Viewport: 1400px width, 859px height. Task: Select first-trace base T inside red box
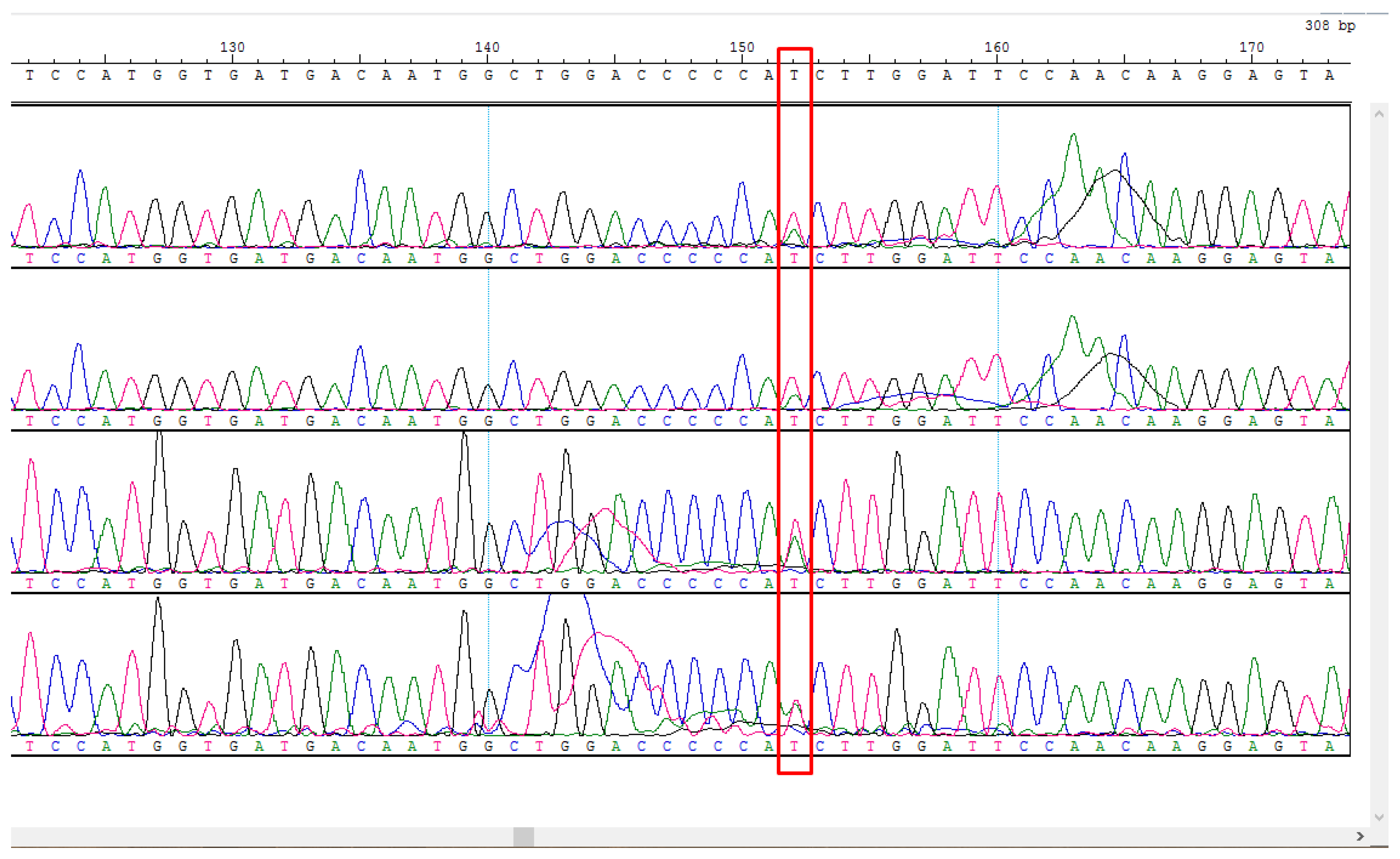(794, 259)
